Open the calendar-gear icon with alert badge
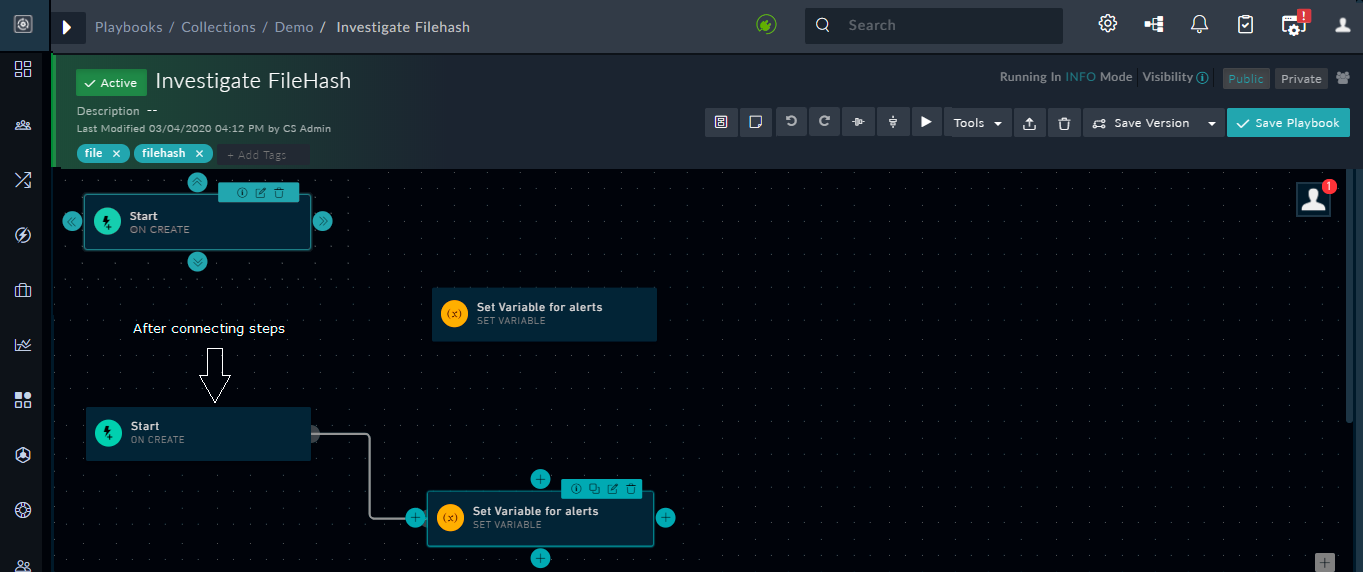The height and width of the screenshot is (572, 1363). (1294, 25)
